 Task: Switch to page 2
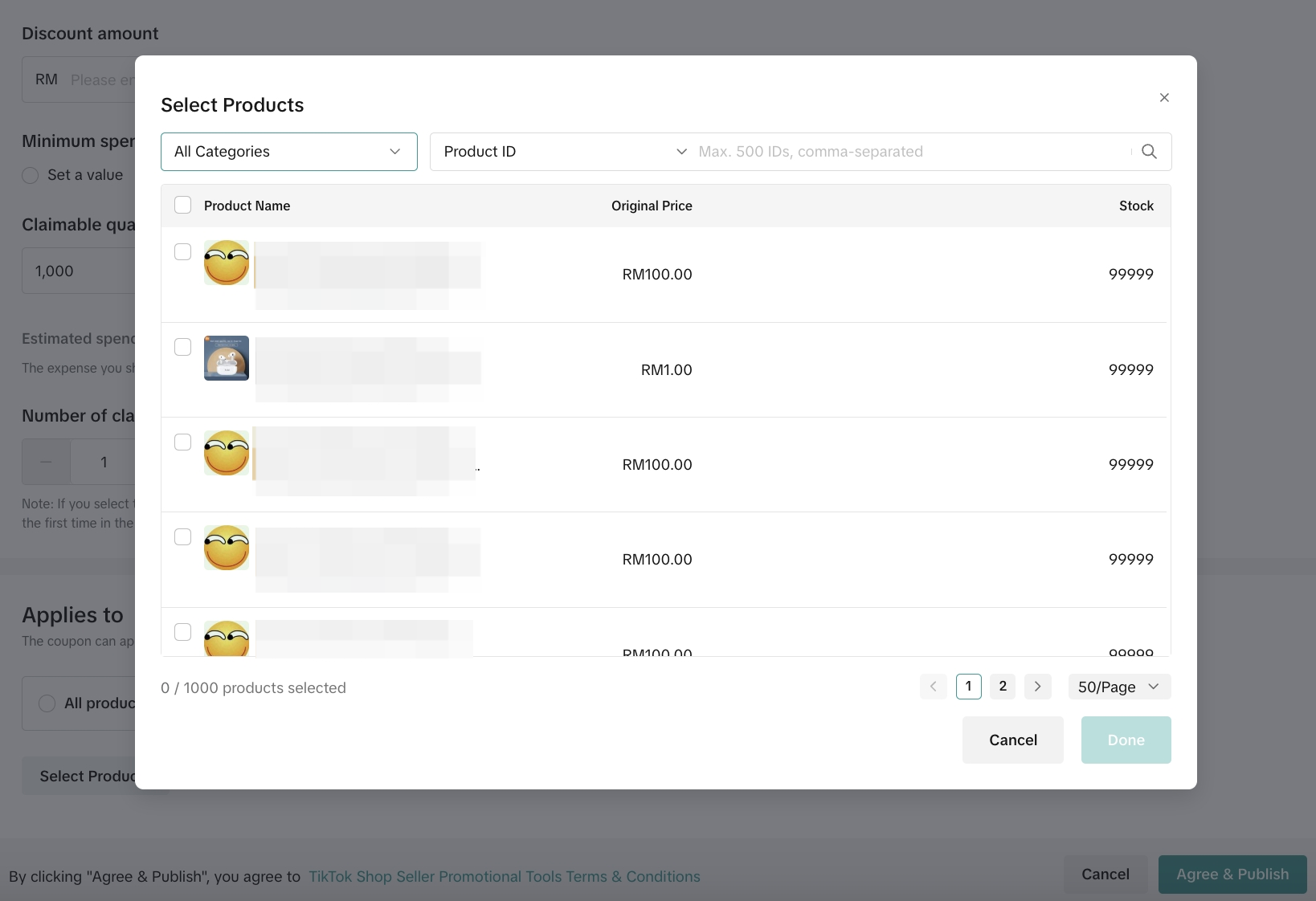[1003, 687]
